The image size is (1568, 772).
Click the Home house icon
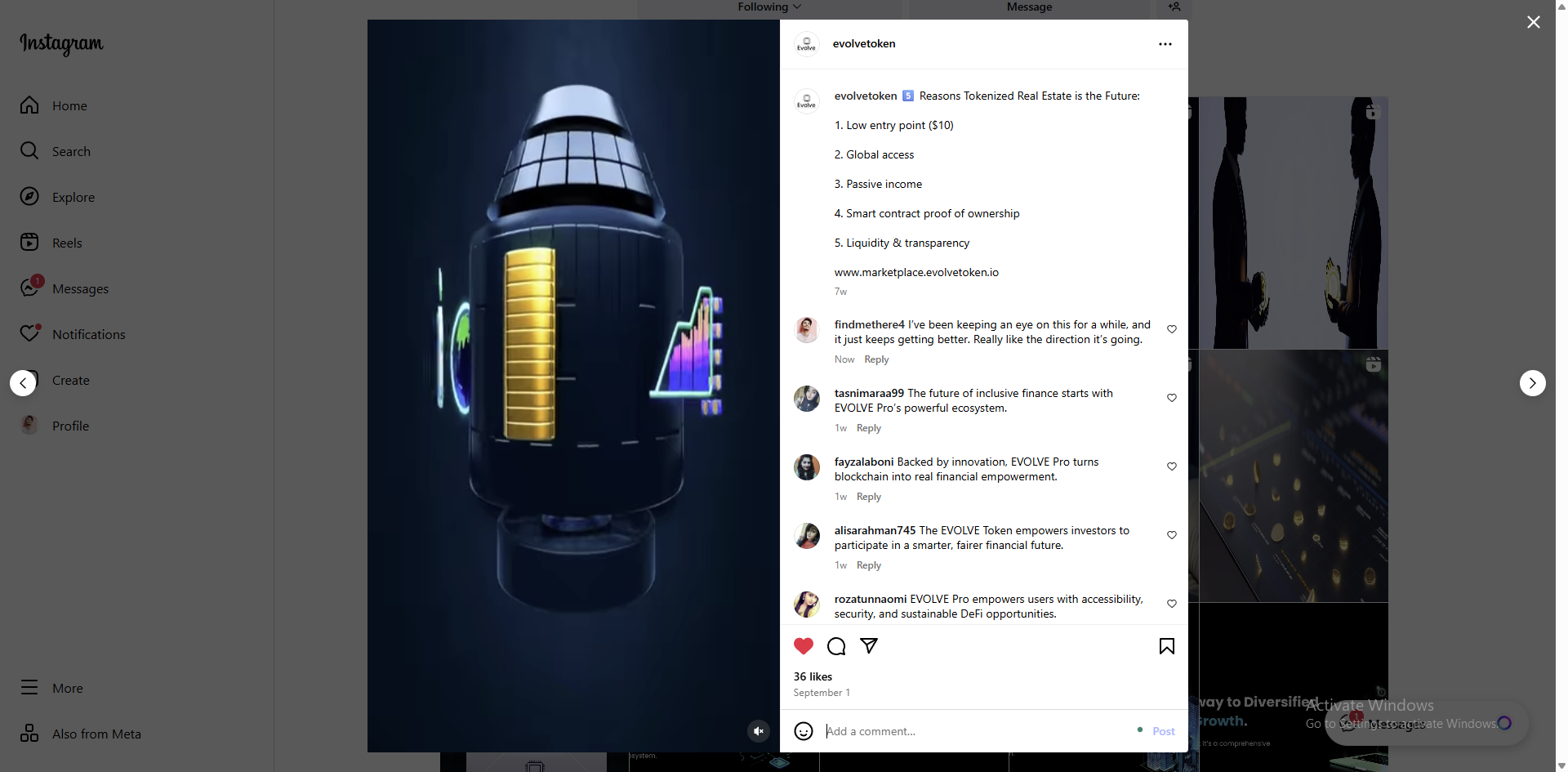tap(29, 105)
